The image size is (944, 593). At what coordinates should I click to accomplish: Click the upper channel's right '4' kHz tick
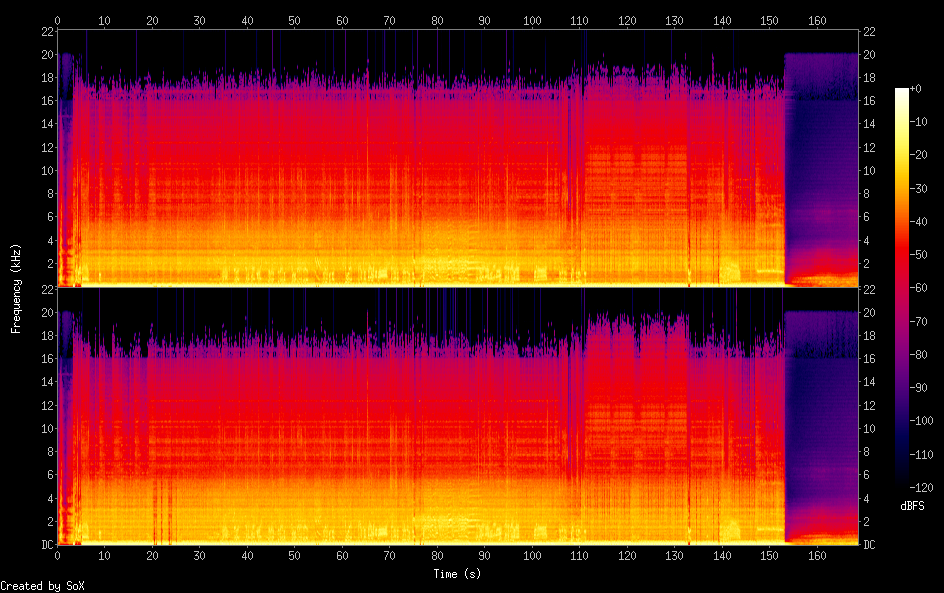(866, 240)
